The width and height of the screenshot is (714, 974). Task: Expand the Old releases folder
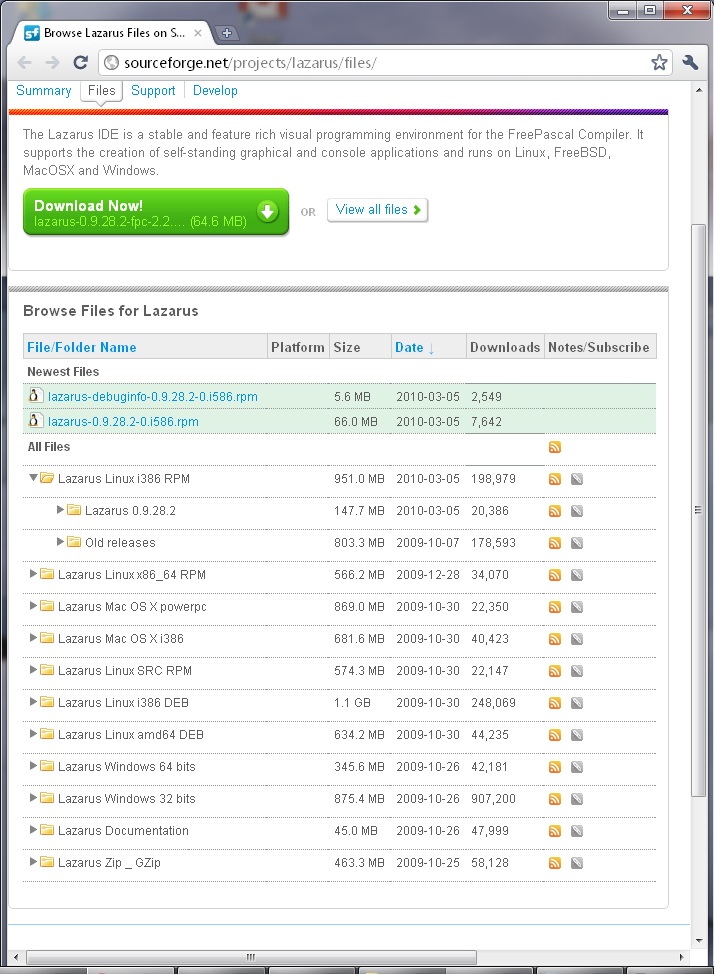[61, 543]
